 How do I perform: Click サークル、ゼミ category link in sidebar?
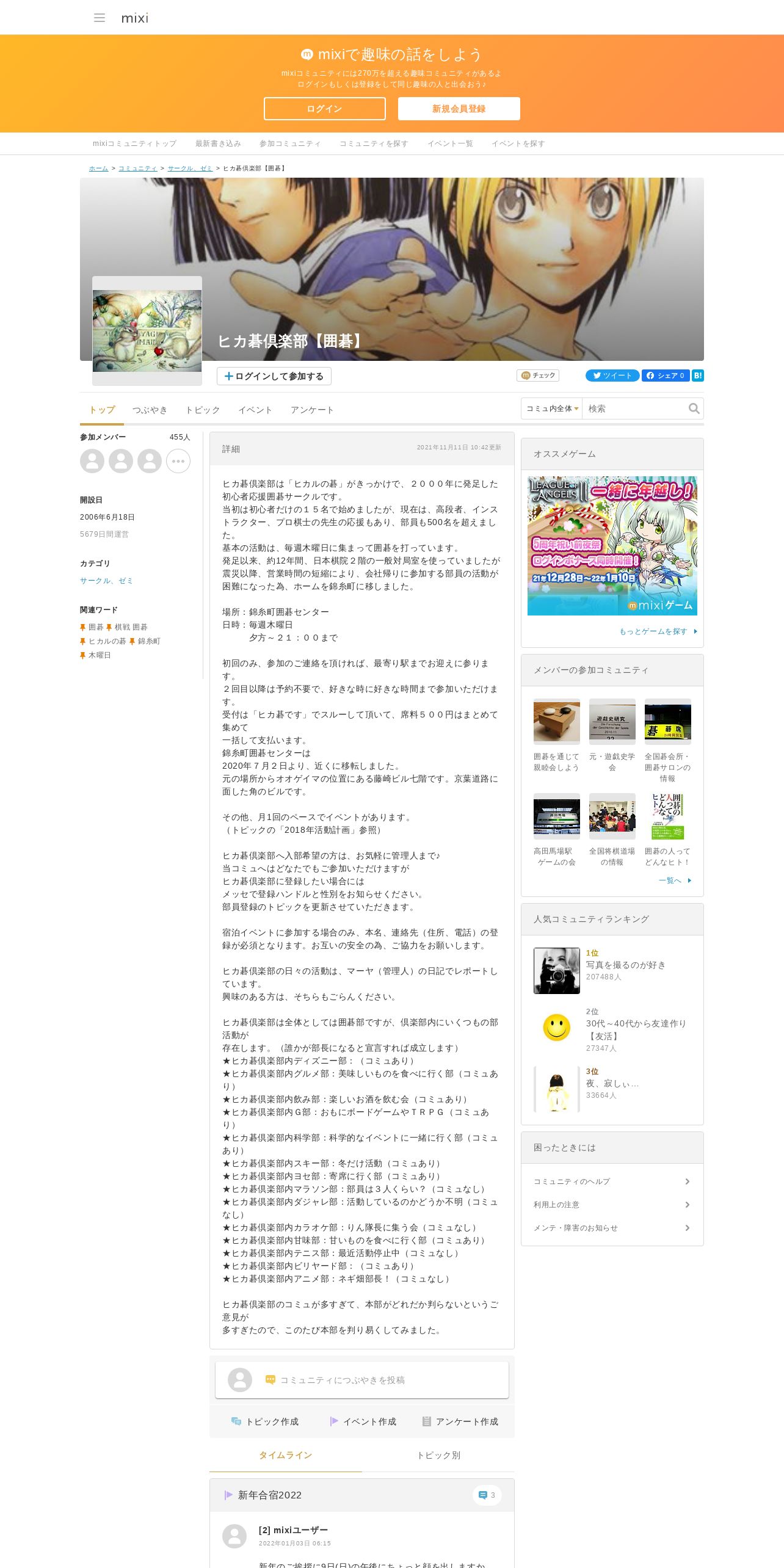pos(106,581)
